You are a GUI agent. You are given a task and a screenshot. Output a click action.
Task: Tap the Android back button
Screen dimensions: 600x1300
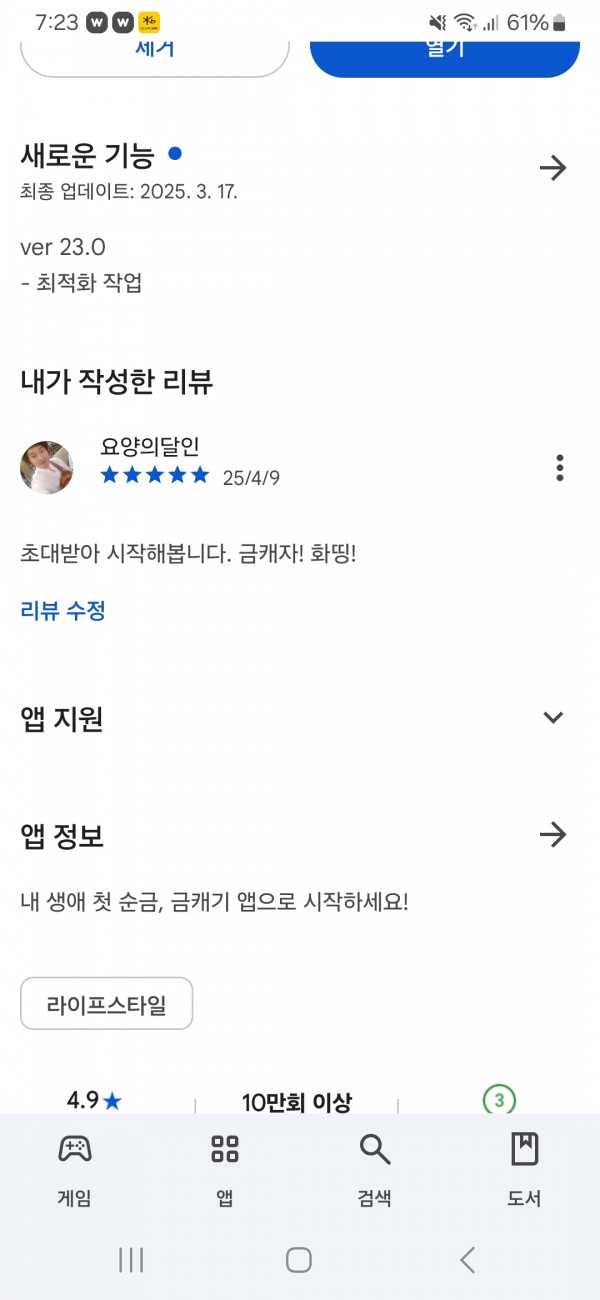tap(467, 1260)
